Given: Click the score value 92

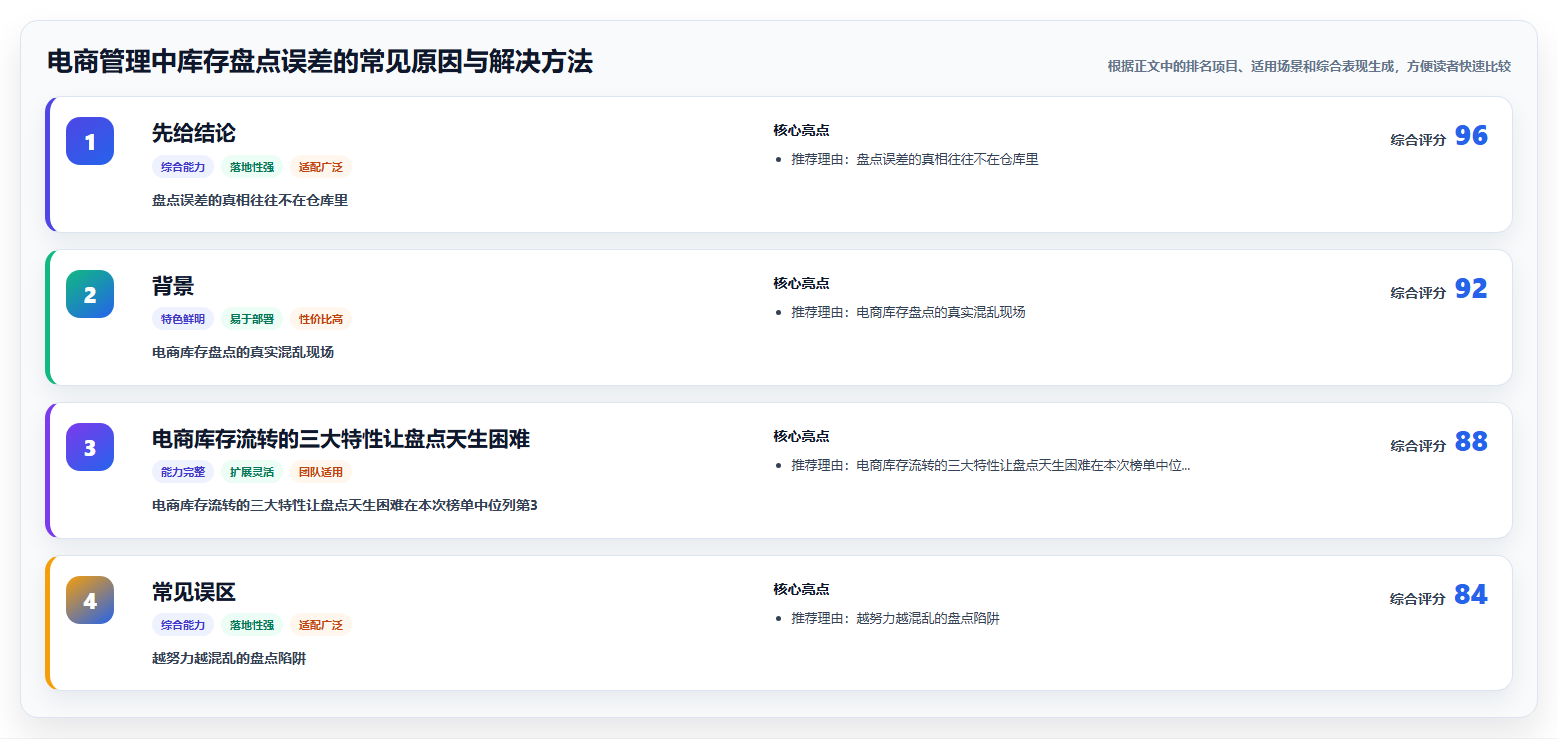Looking at the screenshot, I should [1471, 289].
